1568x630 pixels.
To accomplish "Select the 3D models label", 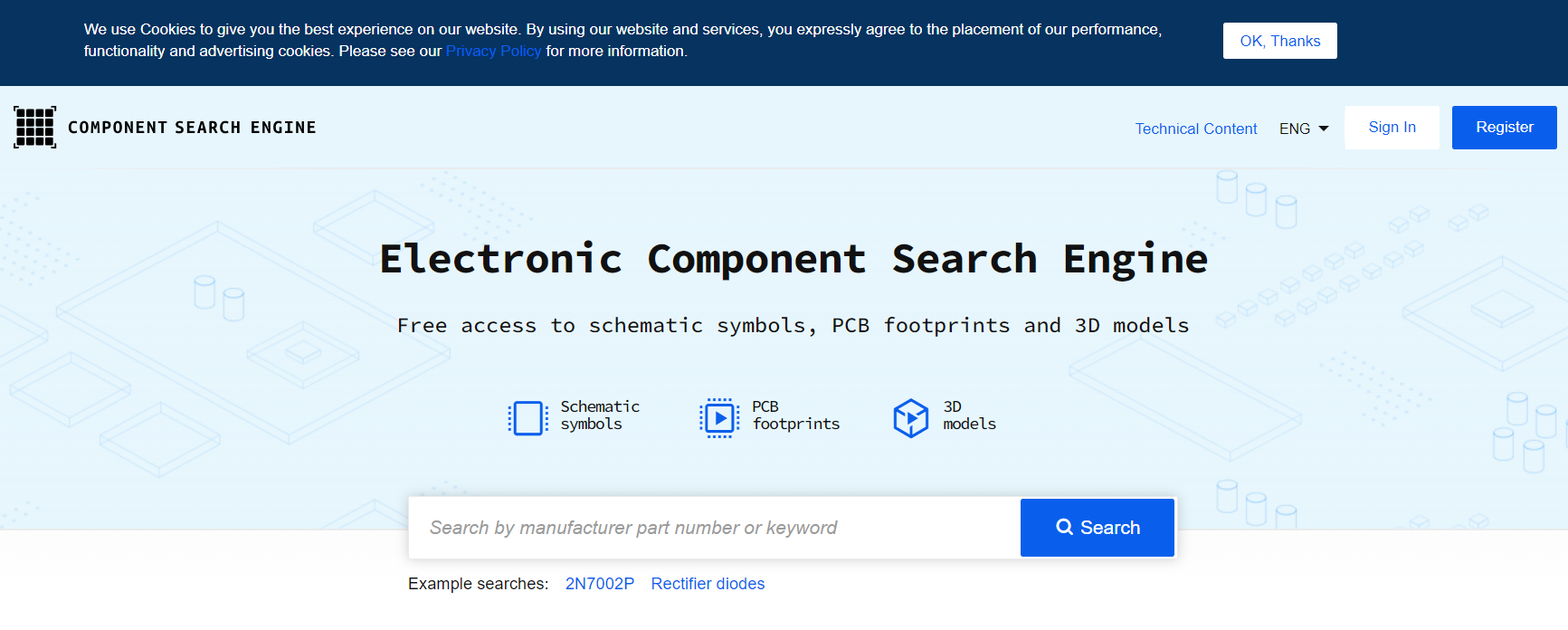I will pos(969,415).
